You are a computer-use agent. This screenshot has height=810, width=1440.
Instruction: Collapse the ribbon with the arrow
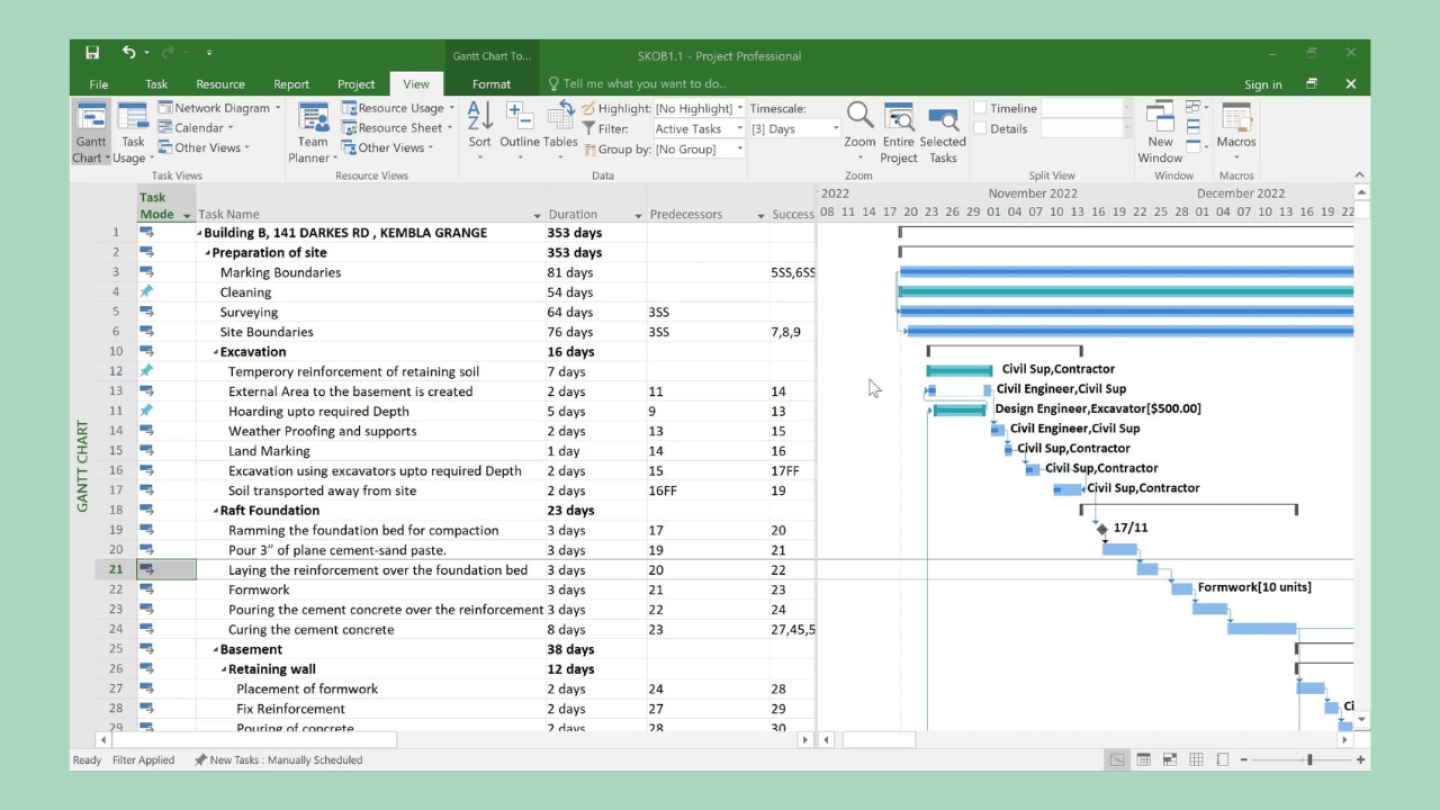pyautogui.click(x=1359, y=175)
